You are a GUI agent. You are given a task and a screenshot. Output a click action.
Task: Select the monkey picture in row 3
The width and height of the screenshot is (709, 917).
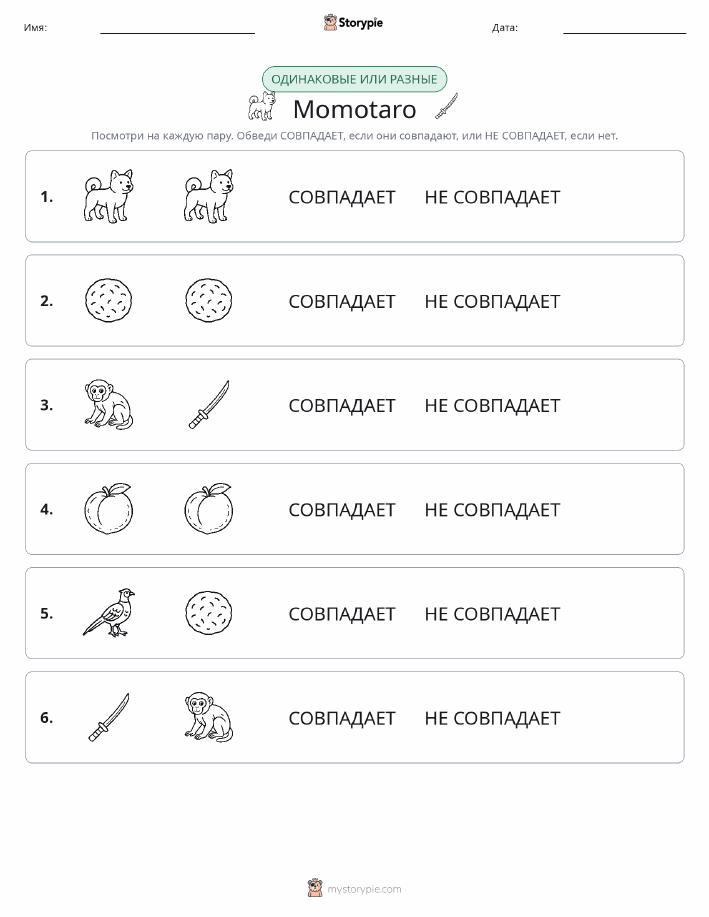click(x=109, y=404)
